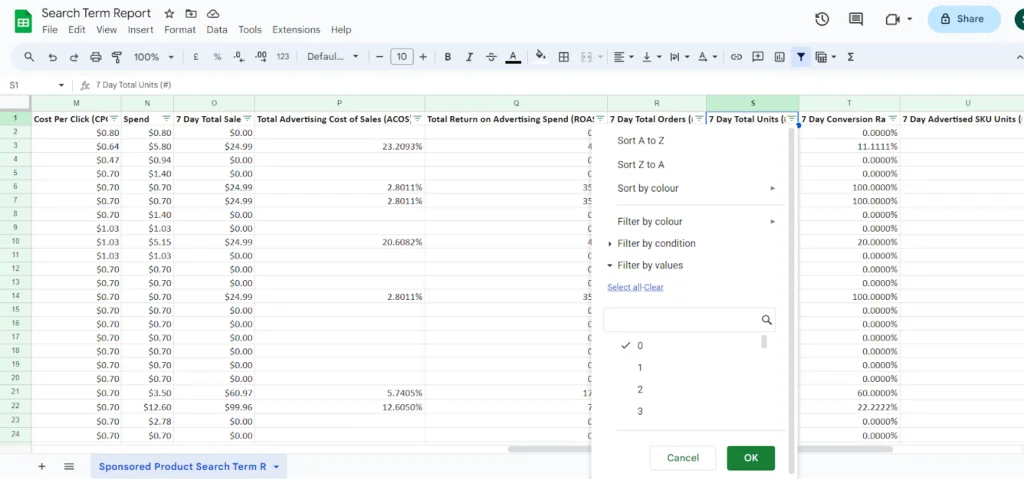Open the text wrapping dropdown
This screenshot has width=1024, height=479.
[x=679, y=57]
